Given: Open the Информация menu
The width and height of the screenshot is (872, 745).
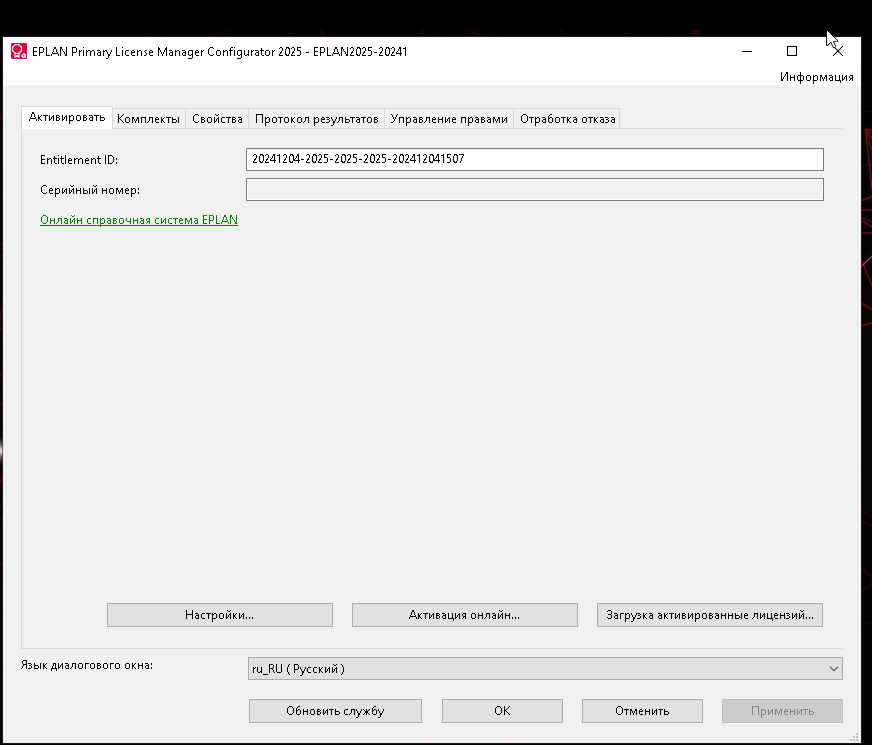Looking at the screenshot, I should tap(816, 77).
